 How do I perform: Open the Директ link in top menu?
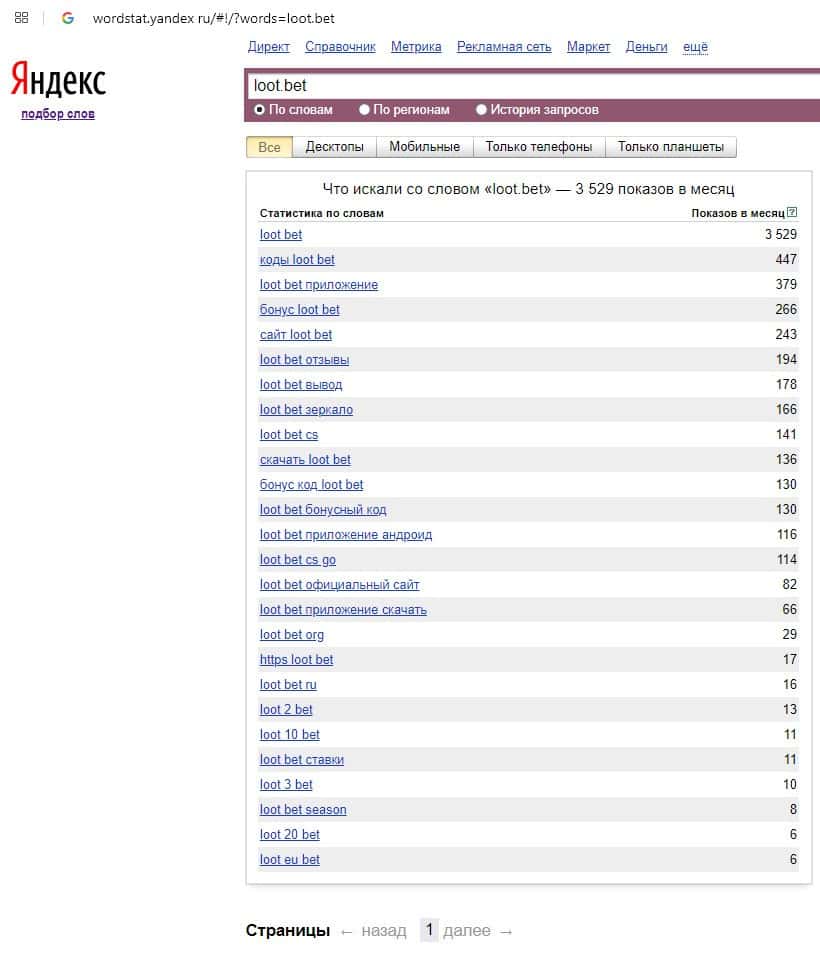pos(268,46)
